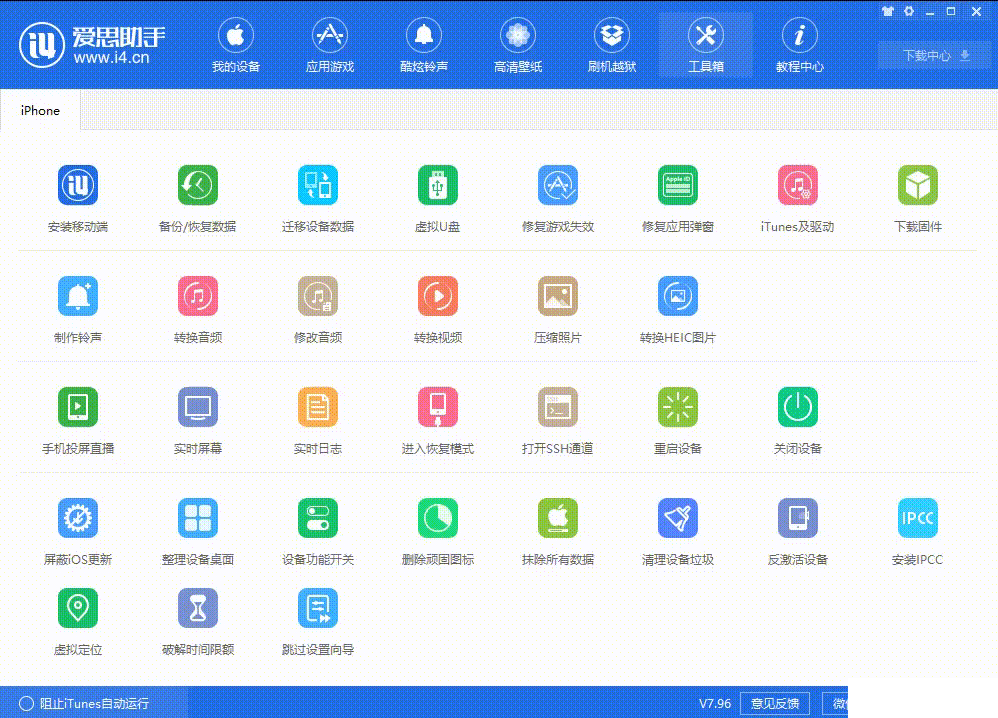This screenshot has height=718, width=998.
Task: Toggle 阻止iTunes自动运行 option
Action: [x=84, y=703]
